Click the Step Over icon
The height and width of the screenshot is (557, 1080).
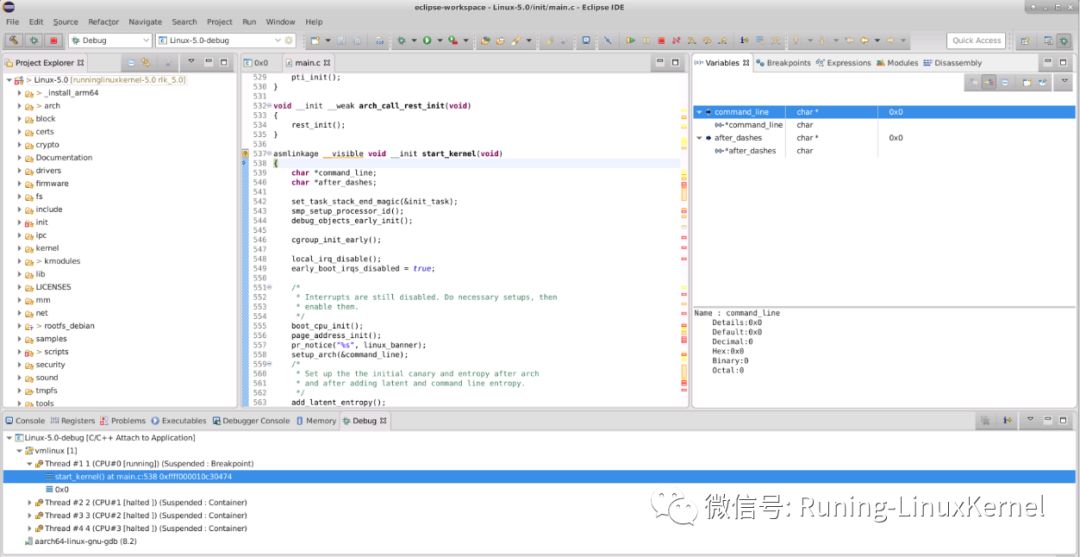[707, 40]
